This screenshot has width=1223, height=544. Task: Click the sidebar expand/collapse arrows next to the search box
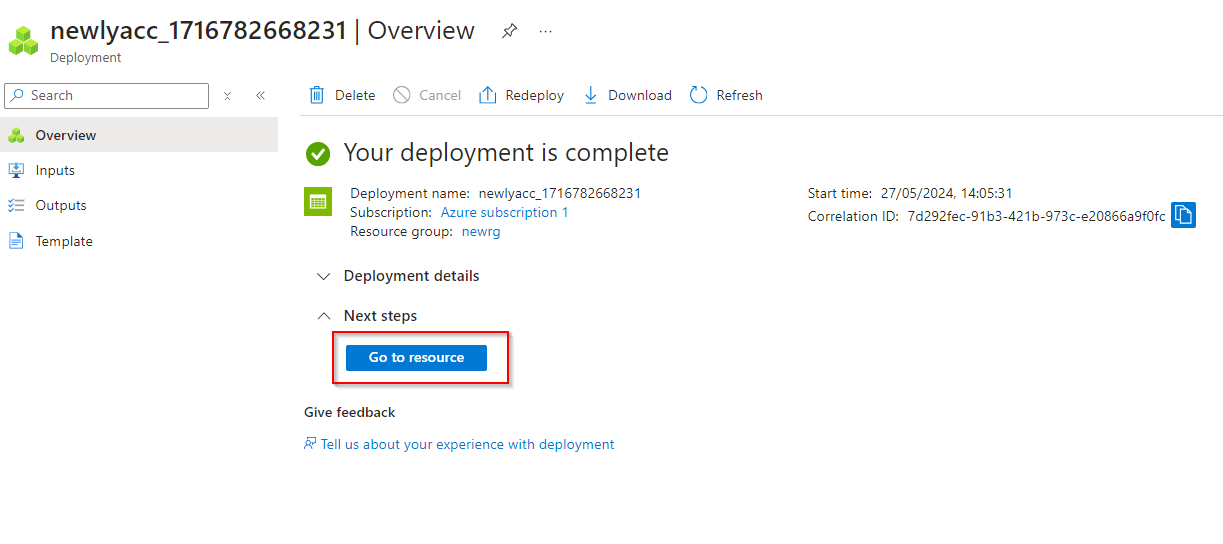point(228,95)
